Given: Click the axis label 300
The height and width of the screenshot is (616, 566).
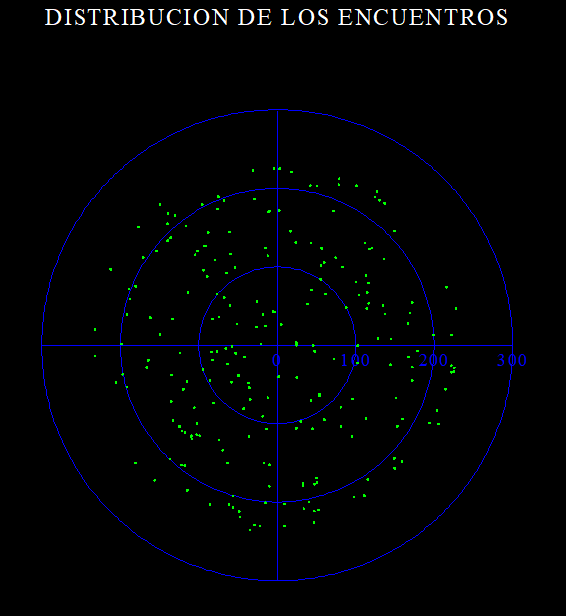Looking at the screenshot, I should pyautogui.click(x=512, y=360).
